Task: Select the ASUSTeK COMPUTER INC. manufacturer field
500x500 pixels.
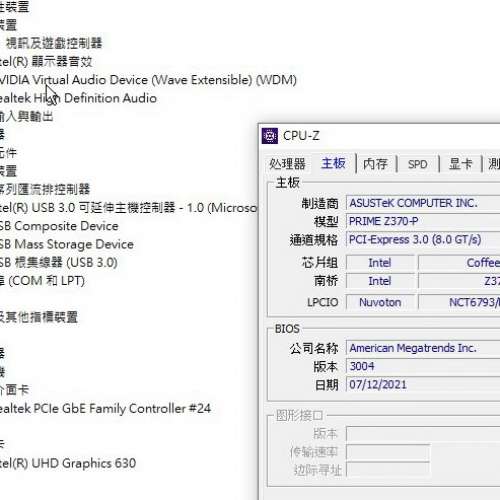Action: coord(423,203)
